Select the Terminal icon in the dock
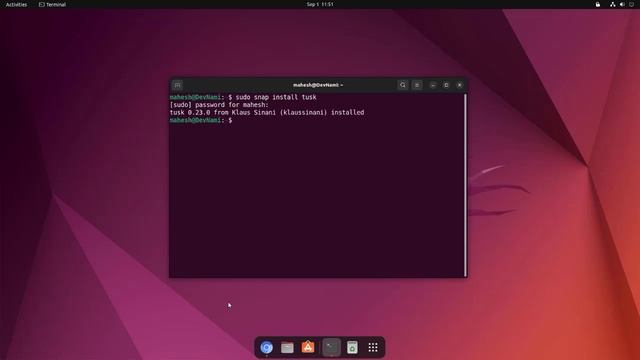Screen dimensions: 640x360 click(331, 347)
